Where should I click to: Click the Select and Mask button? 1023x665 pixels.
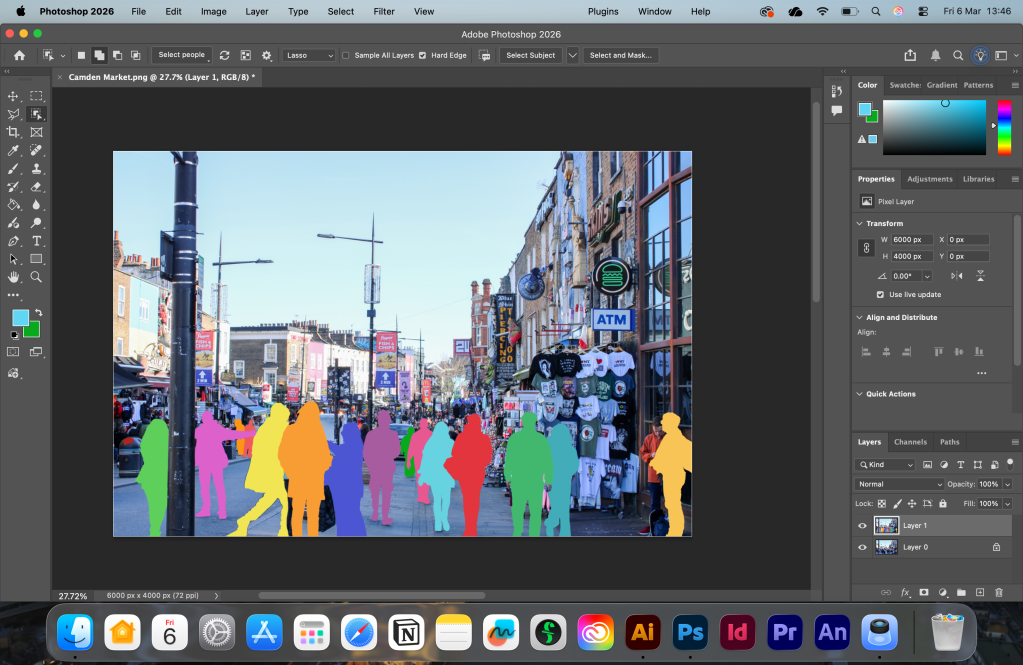[620, 55]
